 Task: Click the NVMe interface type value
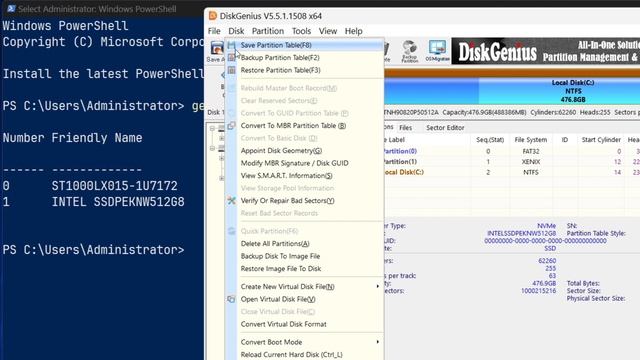(547, 226)
